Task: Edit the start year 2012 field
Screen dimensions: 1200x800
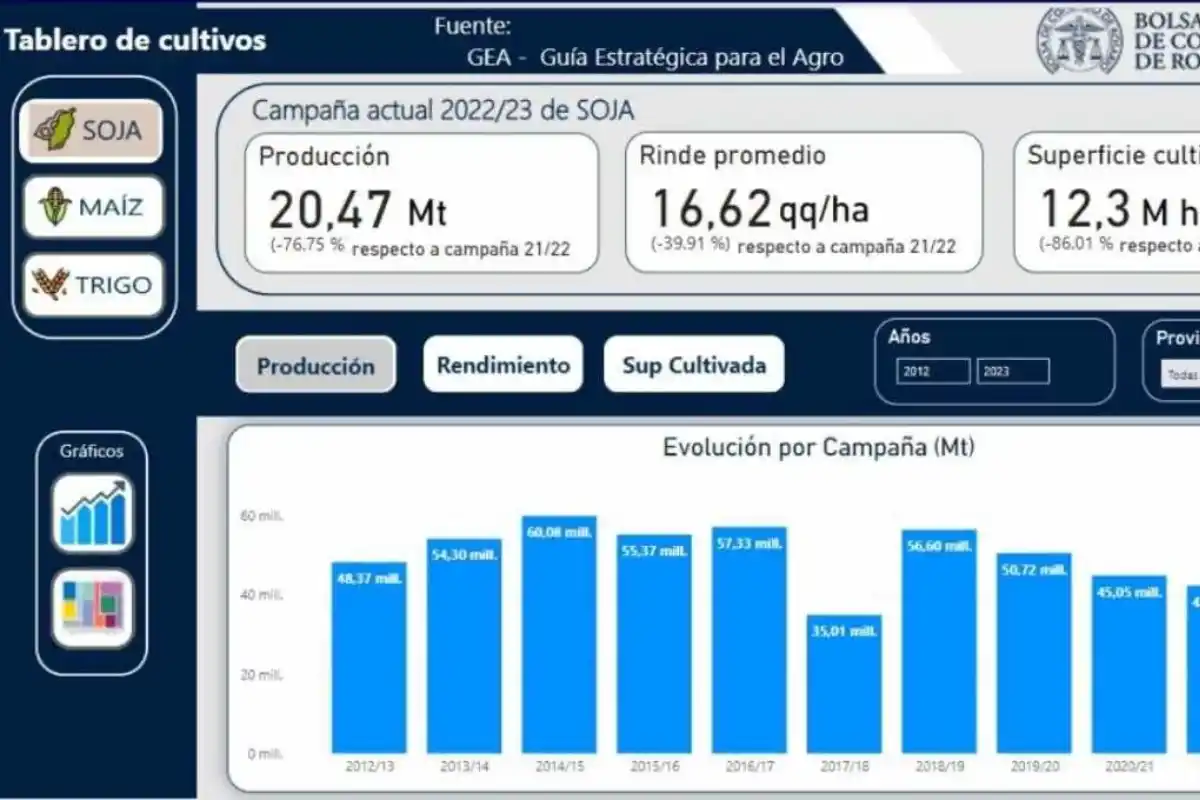Action: [933, 371]
